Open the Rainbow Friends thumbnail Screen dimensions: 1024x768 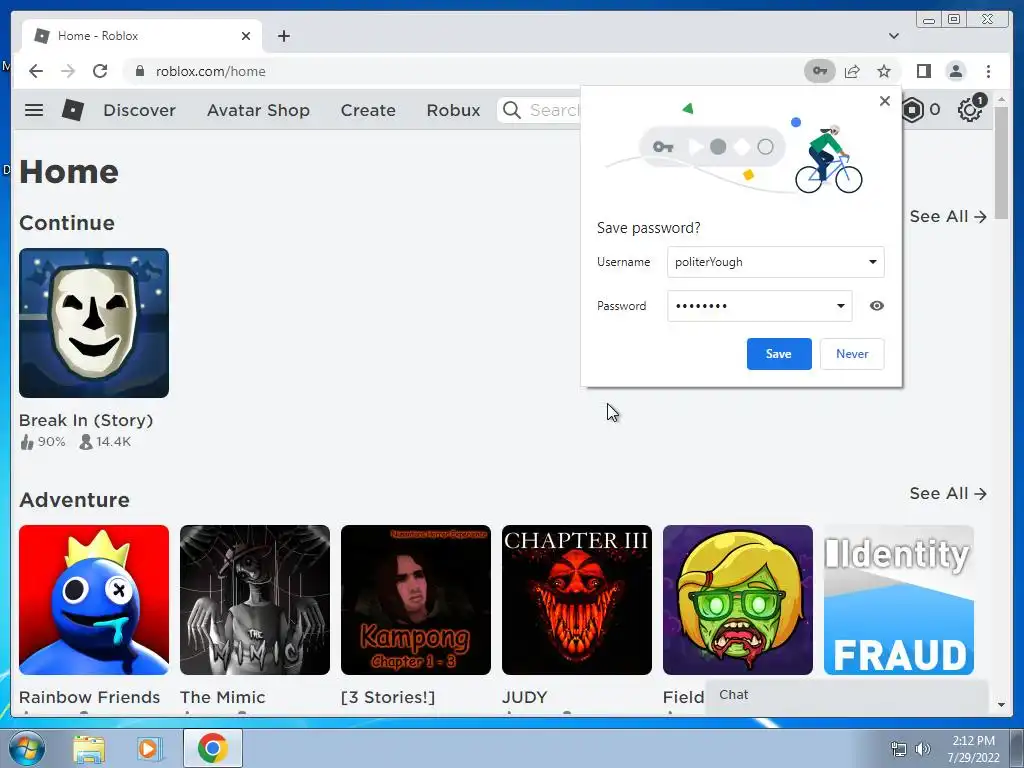click(94, 600)
